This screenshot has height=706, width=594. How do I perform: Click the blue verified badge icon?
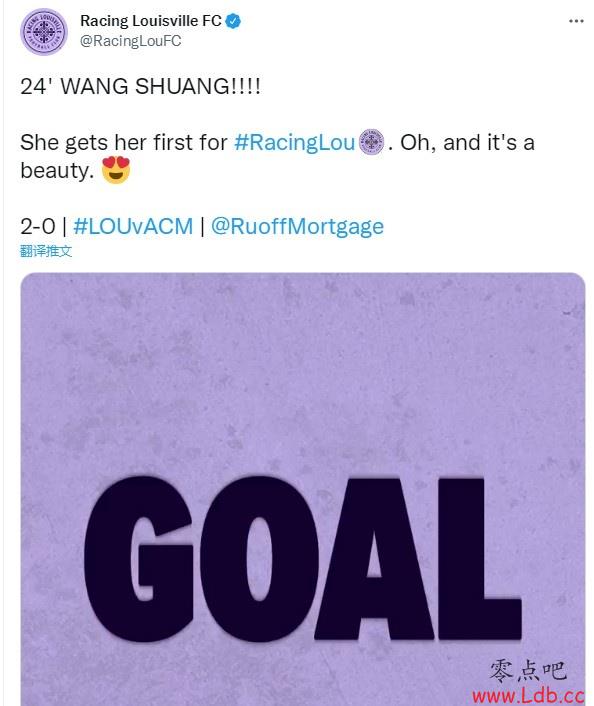pyautogui.click(x=233, y=21)
